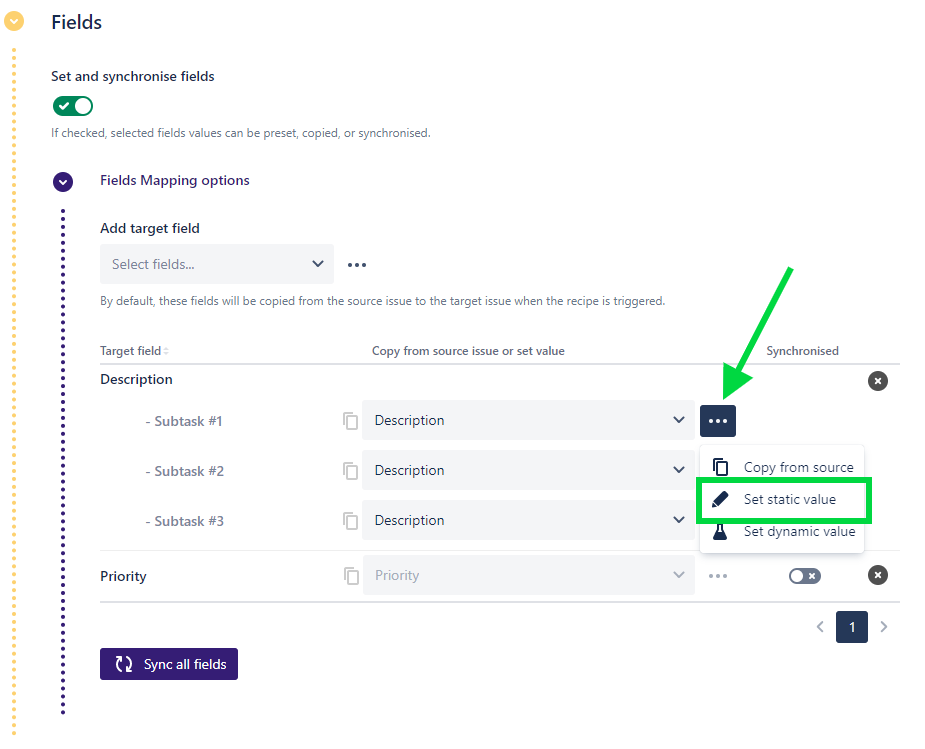Click the copy icon beside Subtask #2

coord(350,471)
